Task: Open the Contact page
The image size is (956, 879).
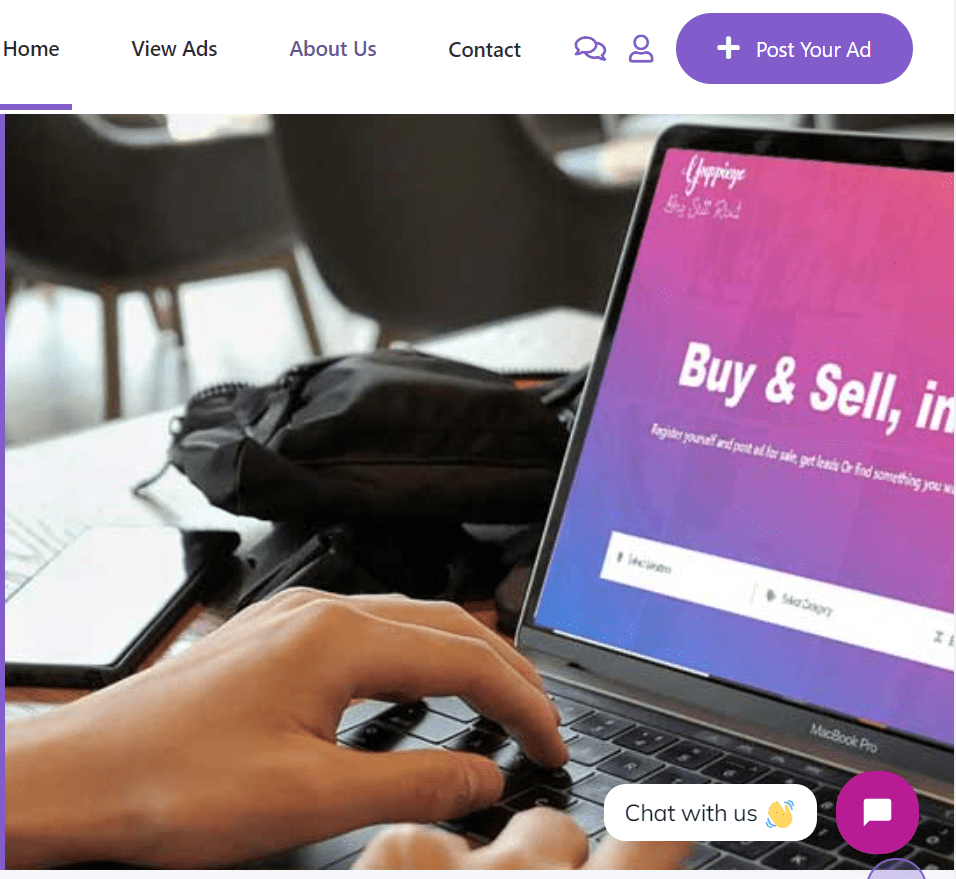Action: [x=485, y=49]
